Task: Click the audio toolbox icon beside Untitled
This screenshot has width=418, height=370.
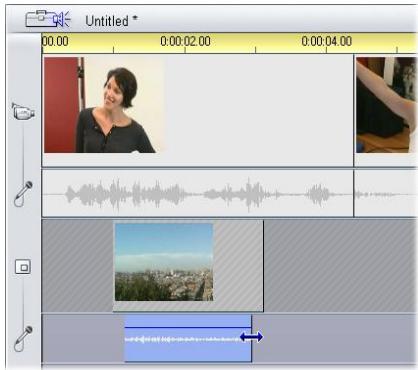Action: (48, 19)
